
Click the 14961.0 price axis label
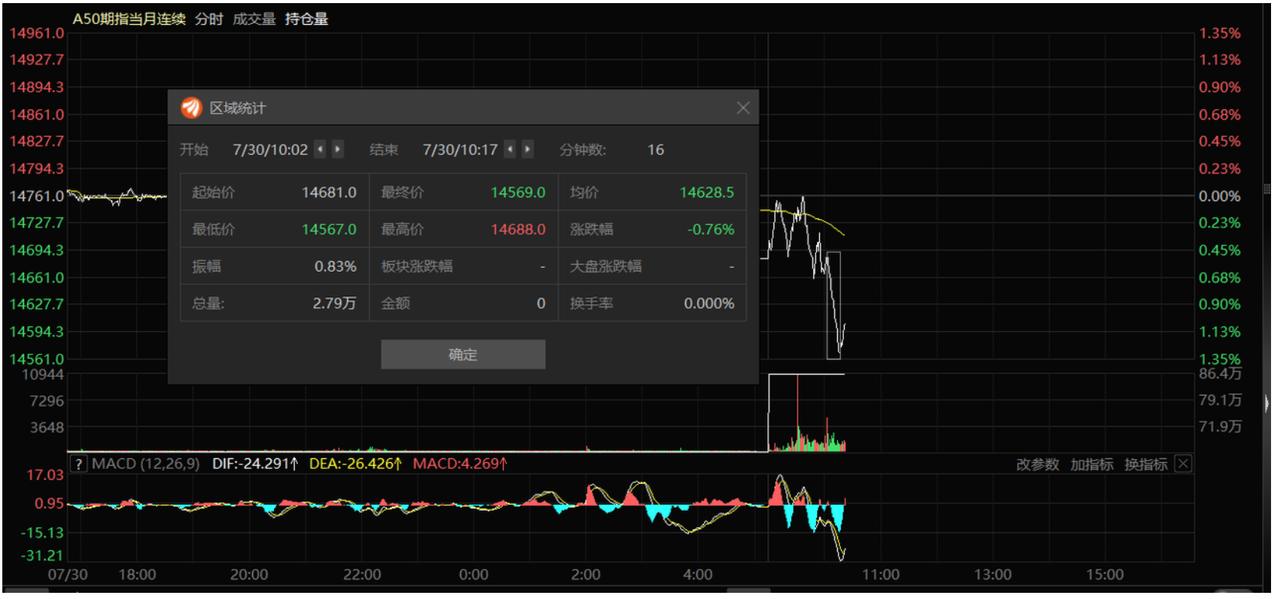(x=37, y=33)
